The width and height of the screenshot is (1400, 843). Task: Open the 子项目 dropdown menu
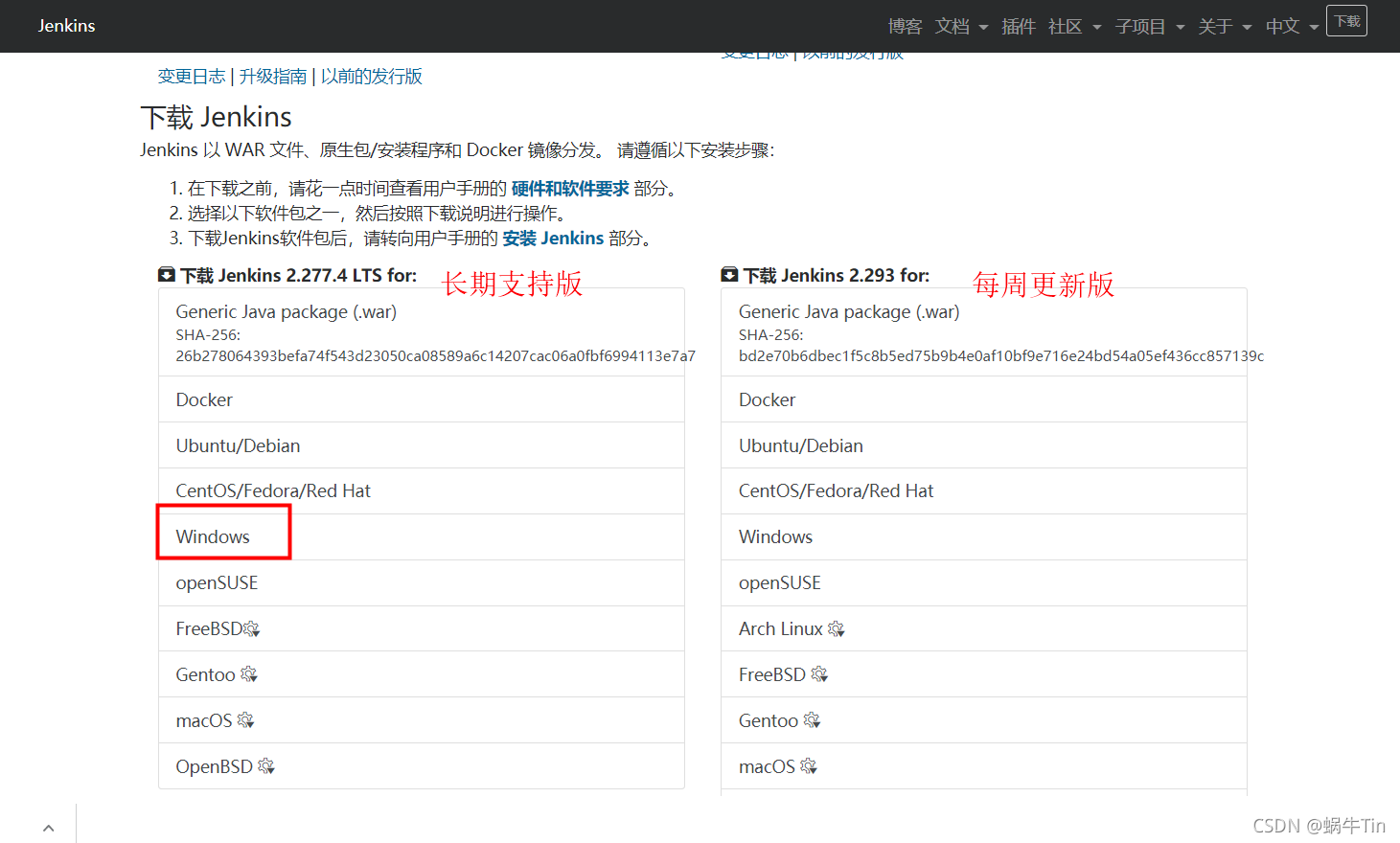(x=1150, y=26)
